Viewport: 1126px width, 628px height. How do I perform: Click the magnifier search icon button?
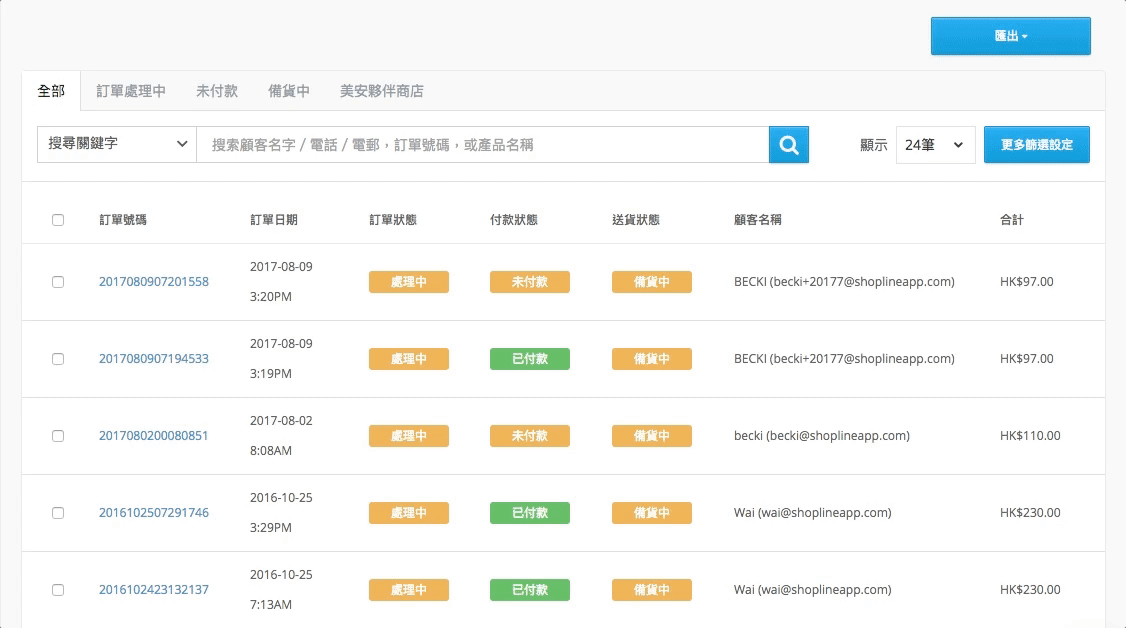(788, 145)
